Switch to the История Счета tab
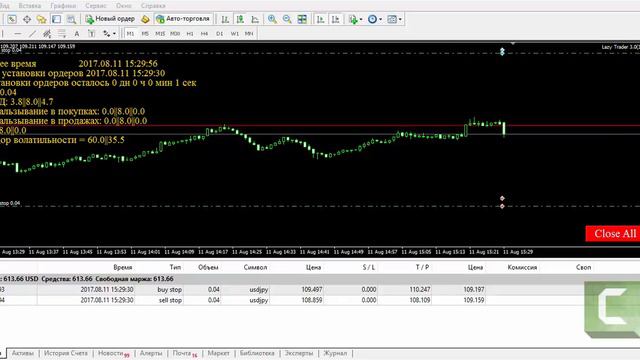Image resolution: width=640 pixels, height=360 pixels. pyautogui.click(x=66, y=353)
